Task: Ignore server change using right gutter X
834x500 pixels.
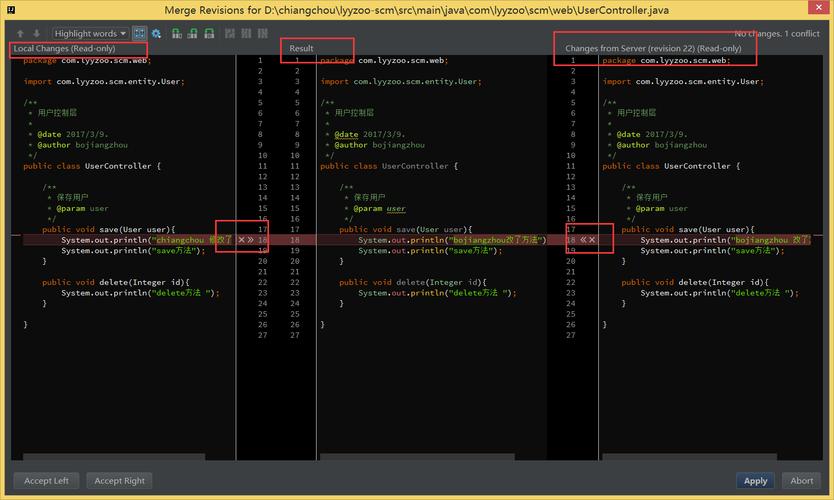Action: point(593,240)
